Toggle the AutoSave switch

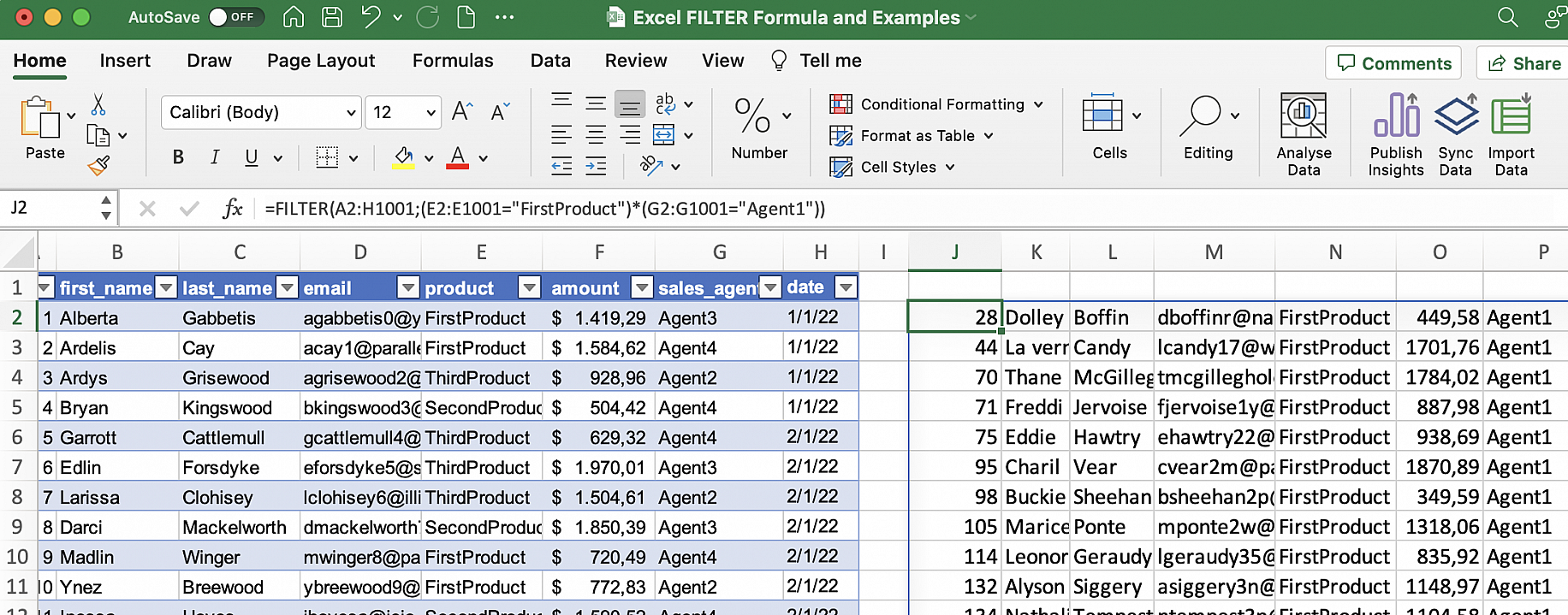click(236, 17)
